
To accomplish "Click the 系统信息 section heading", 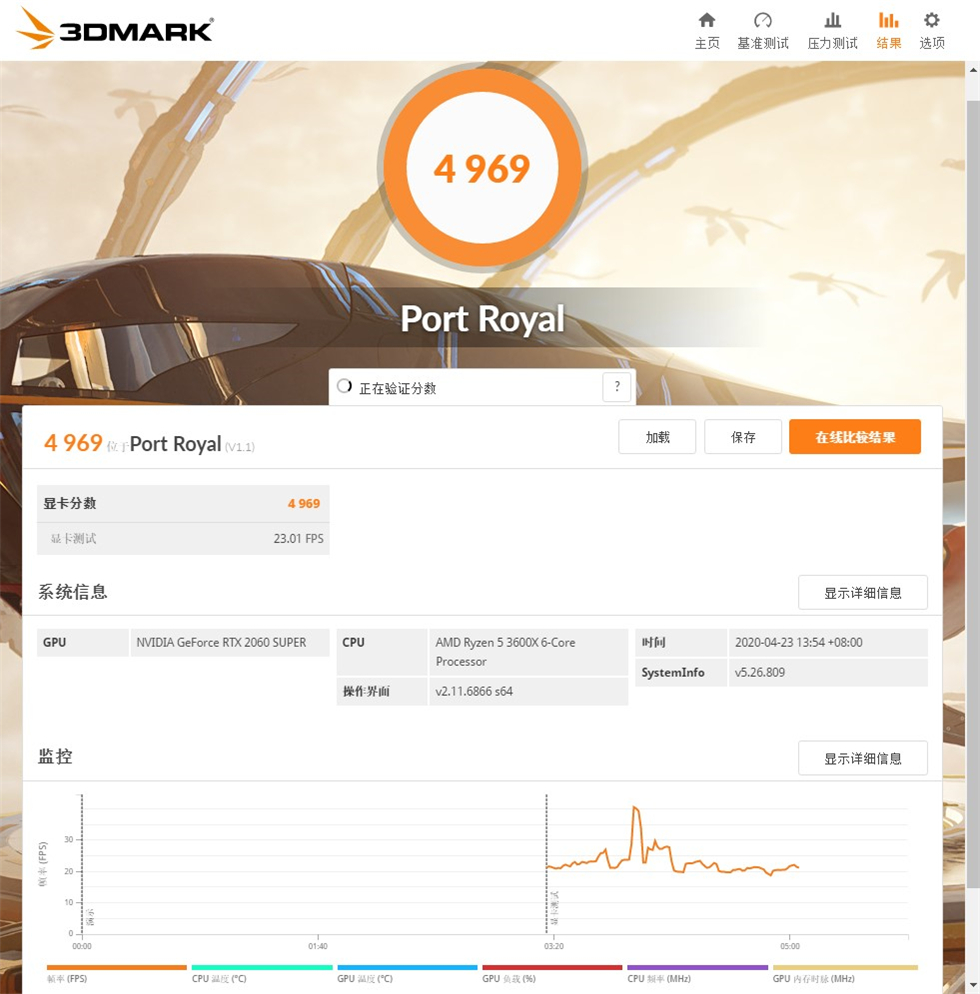I will [x=72, y=592].
